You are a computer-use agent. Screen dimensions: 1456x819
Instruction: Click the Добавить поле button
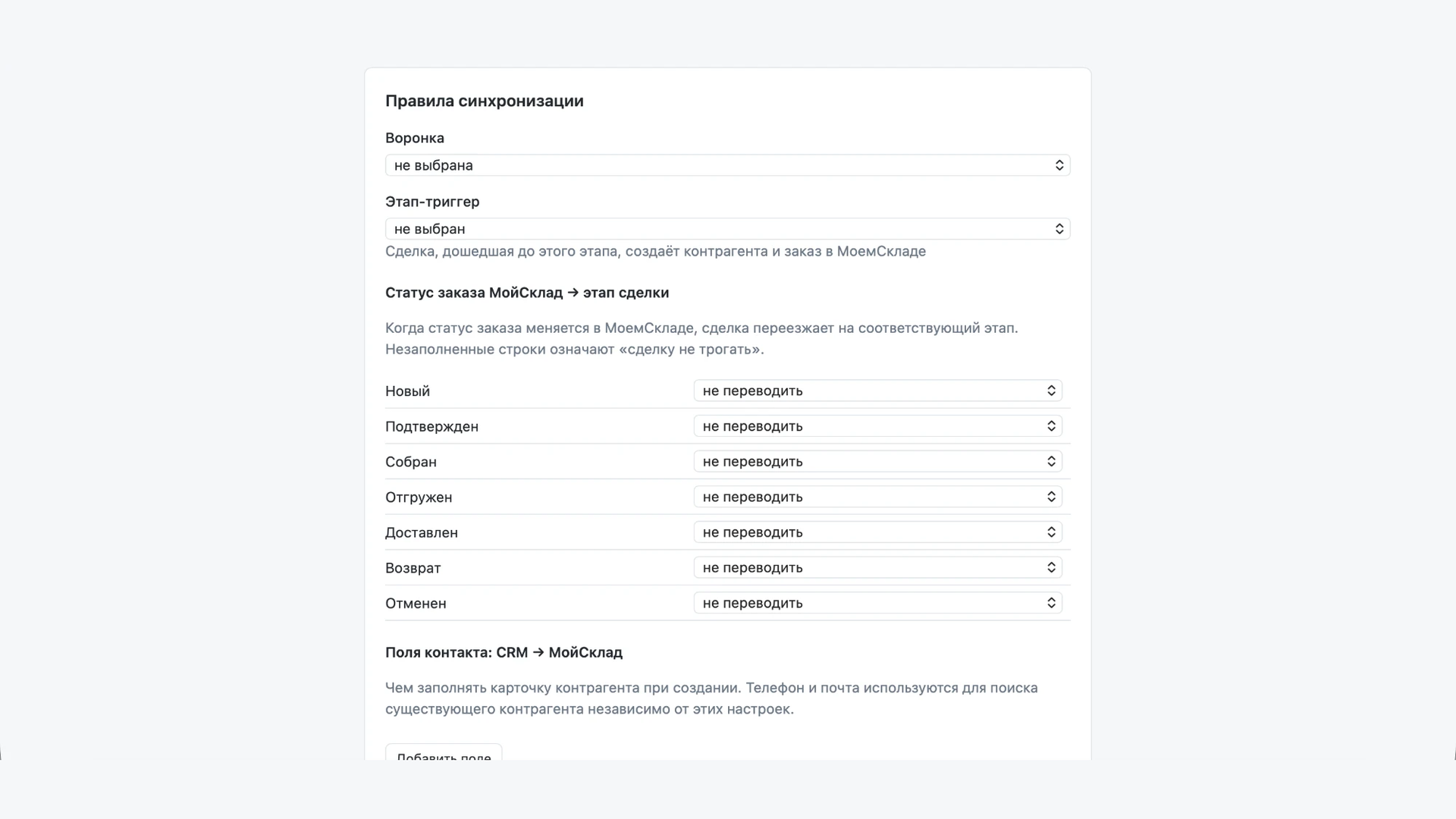coord(444,752)
